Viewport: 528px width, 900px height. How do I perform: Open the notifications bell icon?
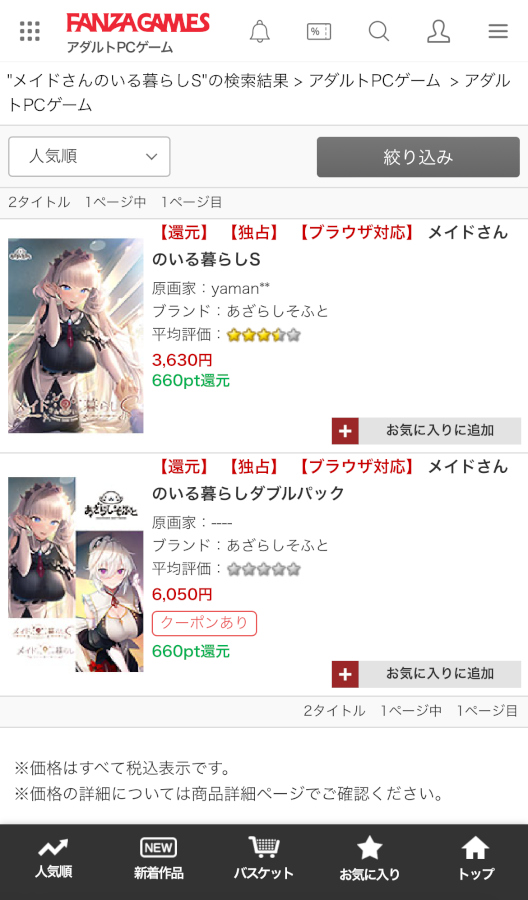pos(259,31)
